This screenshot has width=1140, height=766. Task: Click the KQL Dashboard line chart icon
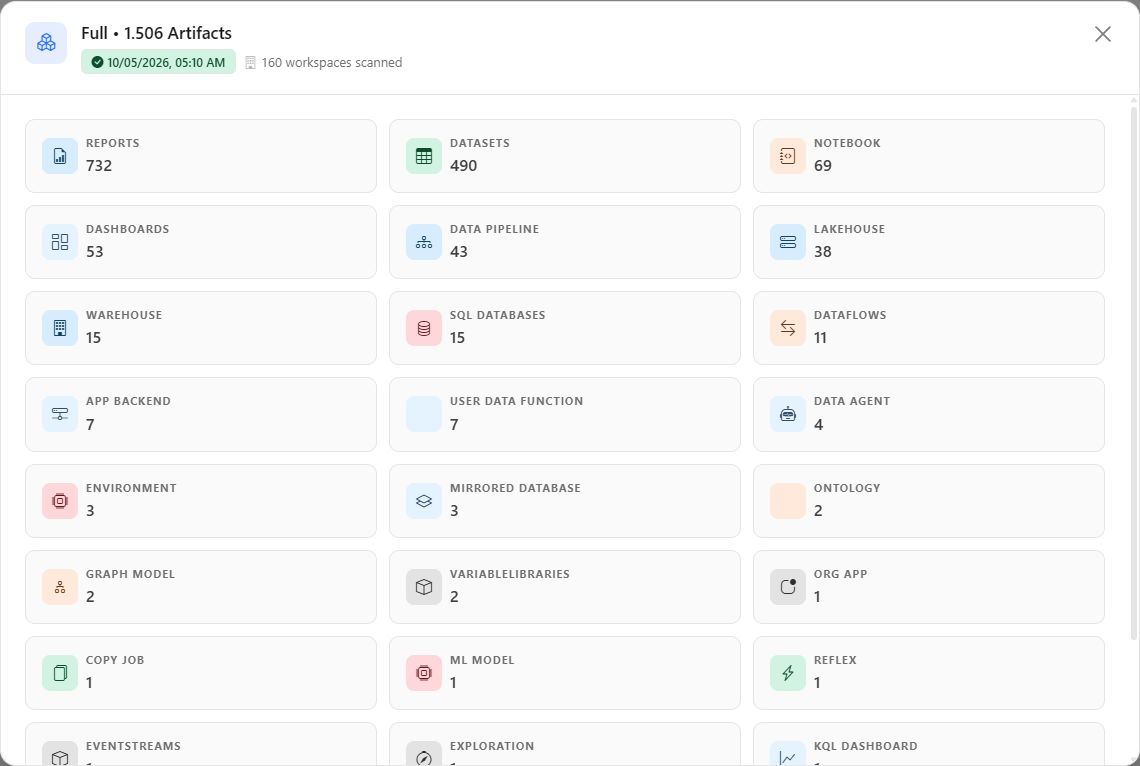click(x=788, y=758)
